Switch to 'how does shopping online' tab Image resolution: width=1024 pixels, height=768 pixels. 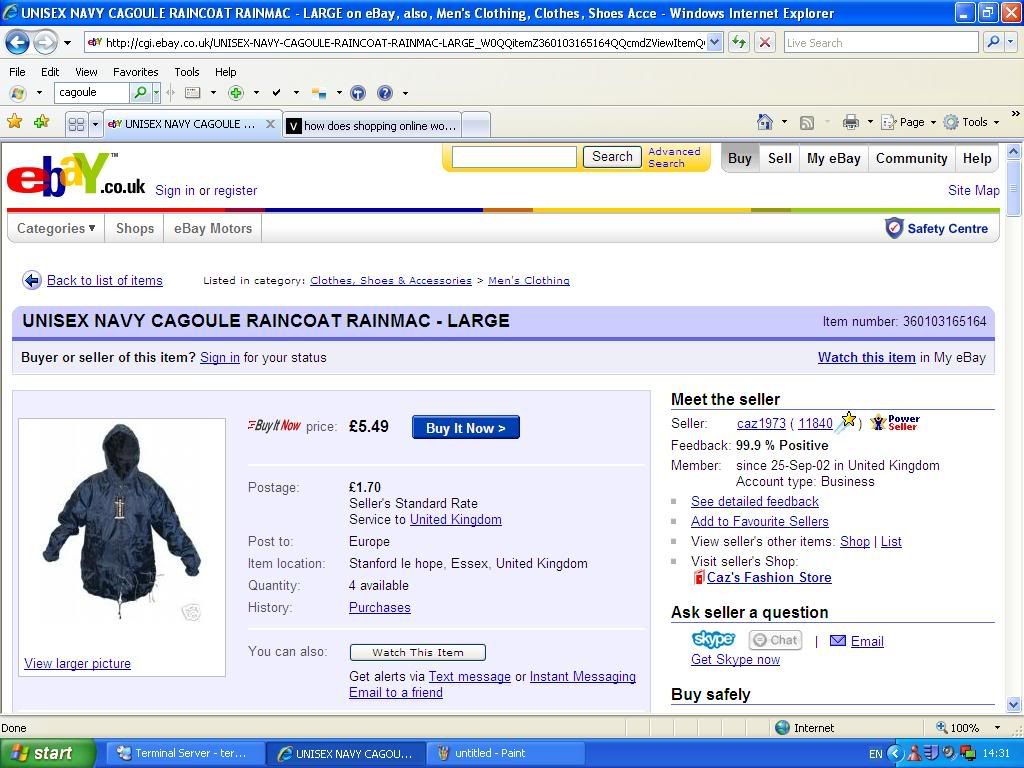point(372,125)
